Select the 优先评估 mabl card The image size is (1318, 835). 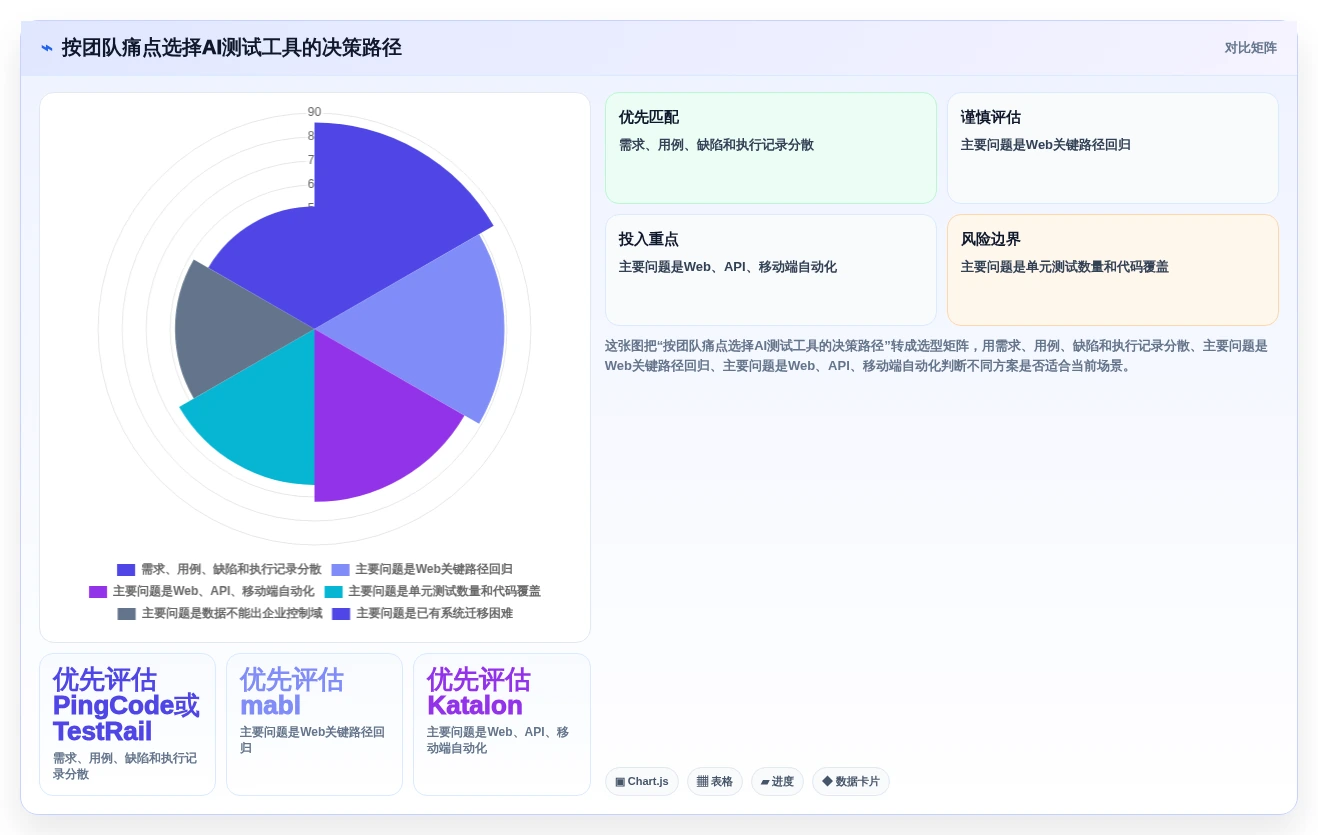point(314,724)
